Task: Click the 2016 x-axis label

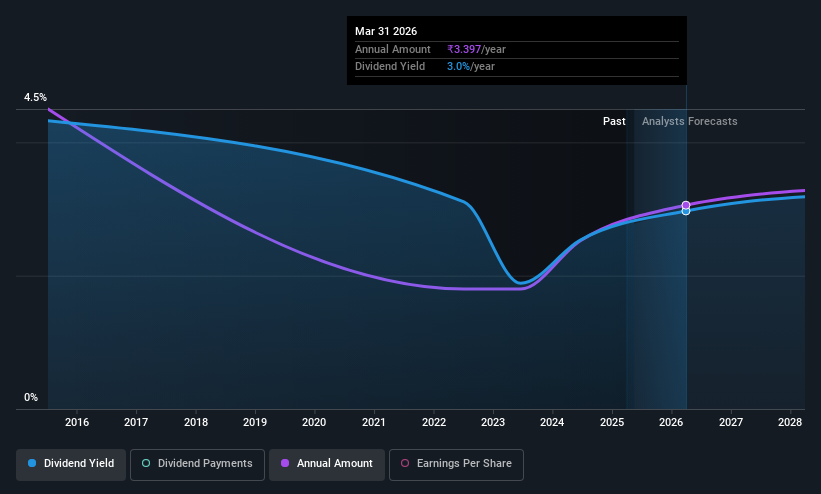Action: click(x=77, y=422)
